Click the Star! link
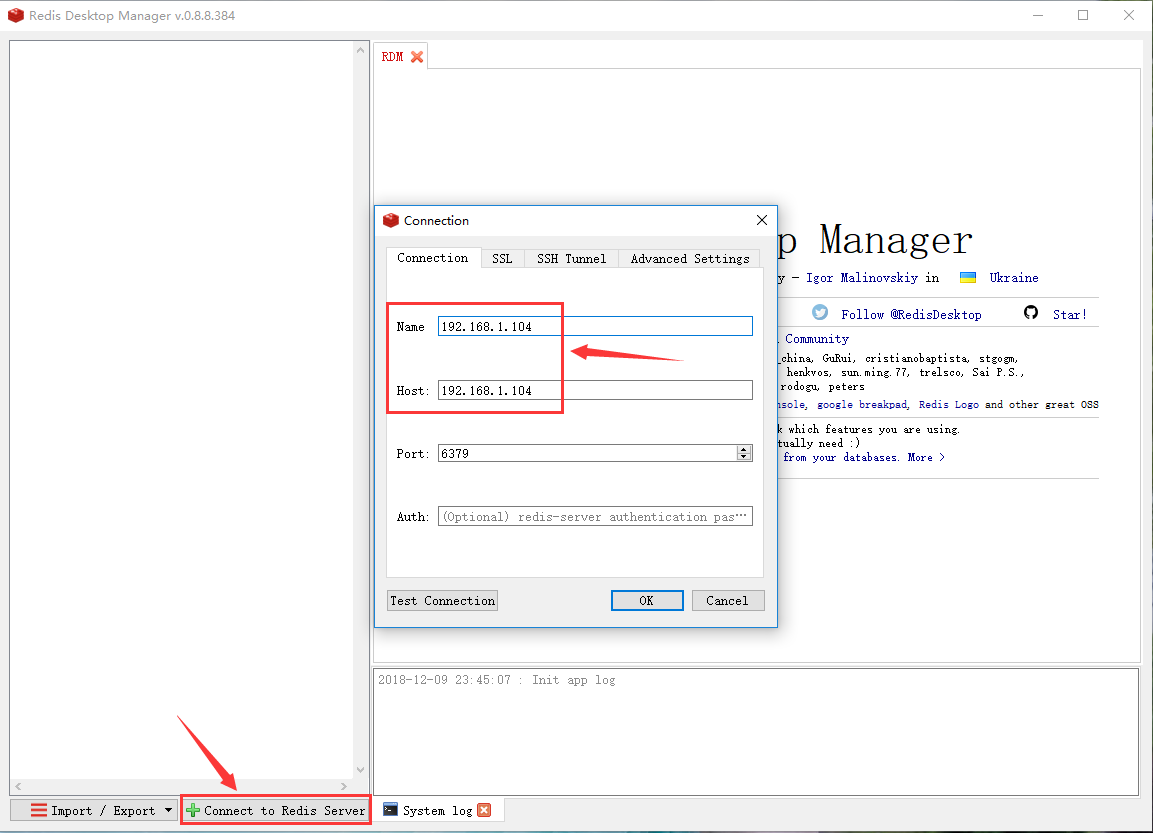 [1070, 314]
